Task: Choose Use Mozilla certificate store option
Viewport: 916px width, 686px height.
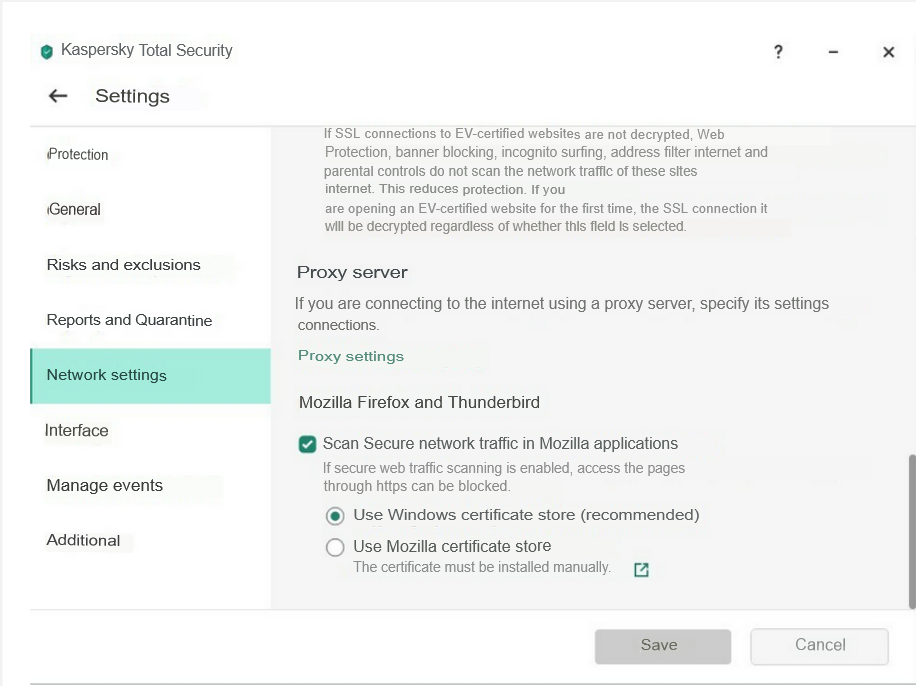Action: tap(335, 547)
